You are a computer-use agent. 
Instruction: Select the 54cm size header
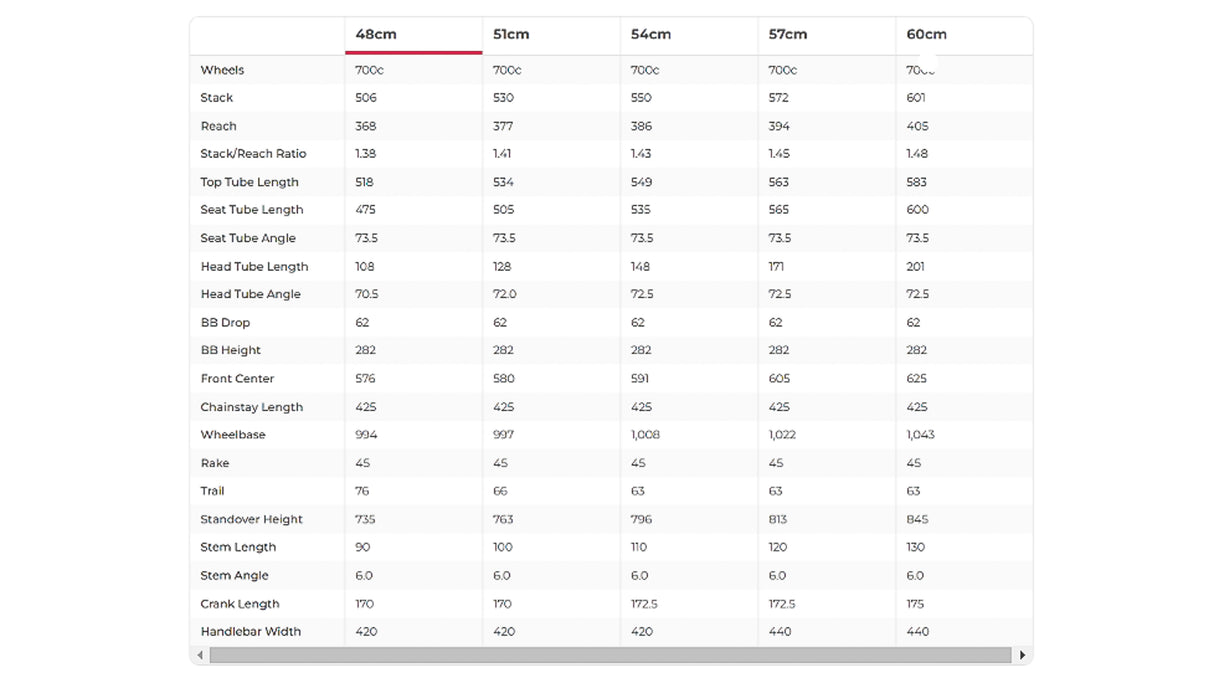(650, 34)
